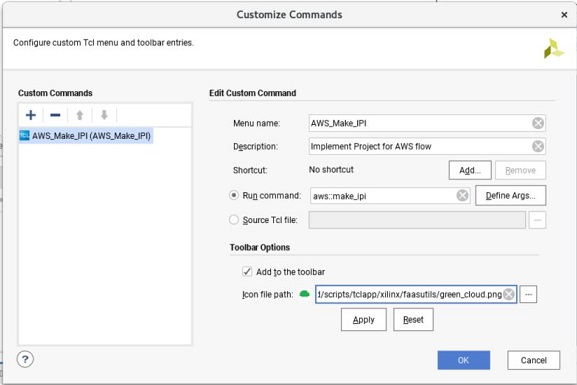
Task: Clear the Icon file path field
Action: tap(509, 294)
